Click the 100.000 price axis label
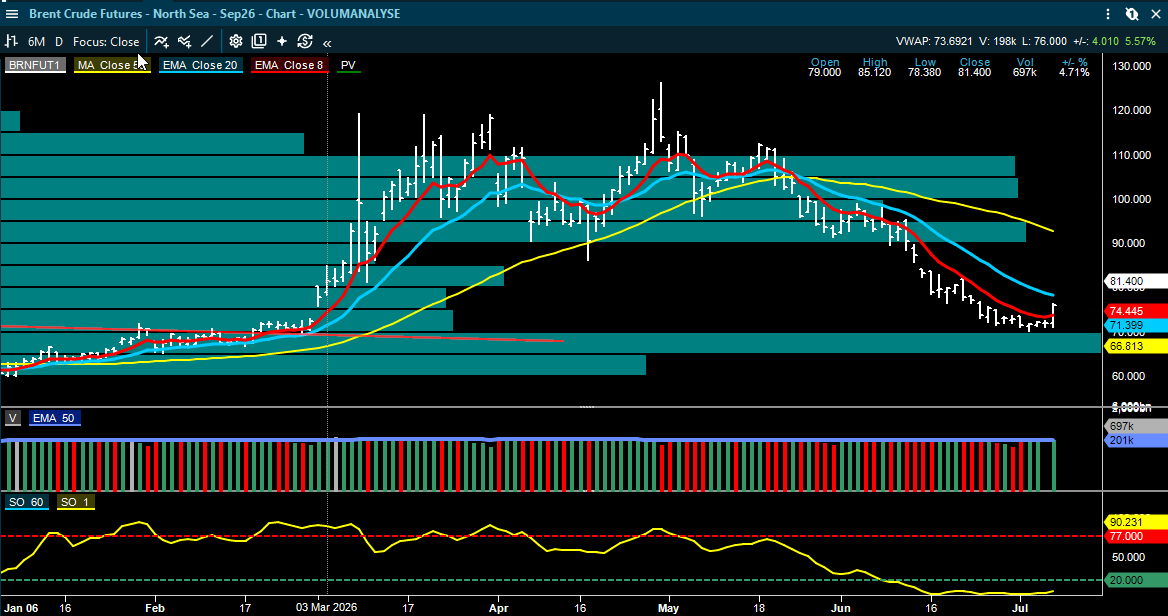 coord(1131,199)
